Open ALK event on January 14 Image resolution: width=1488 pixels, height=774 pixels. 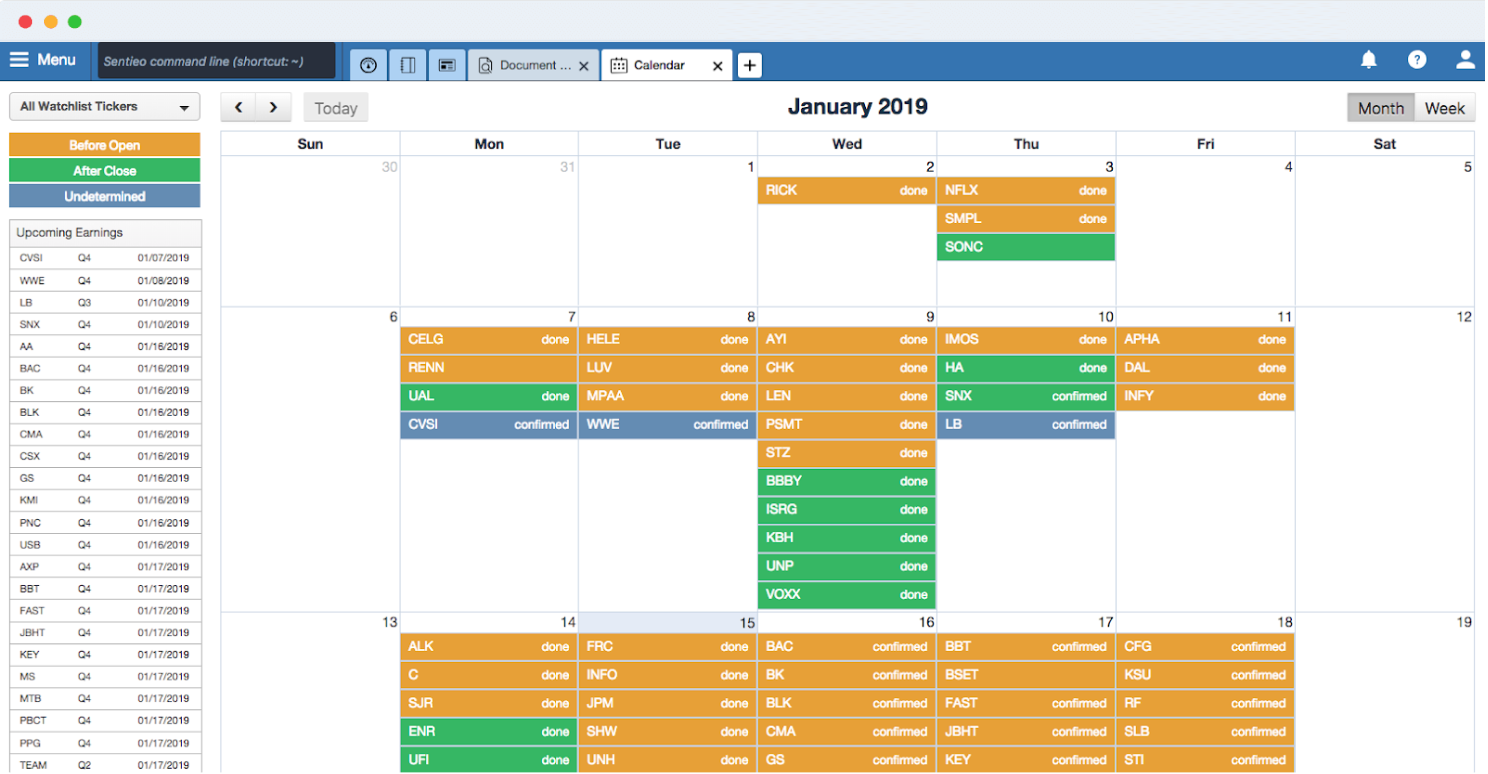click(x=489, y=647)
